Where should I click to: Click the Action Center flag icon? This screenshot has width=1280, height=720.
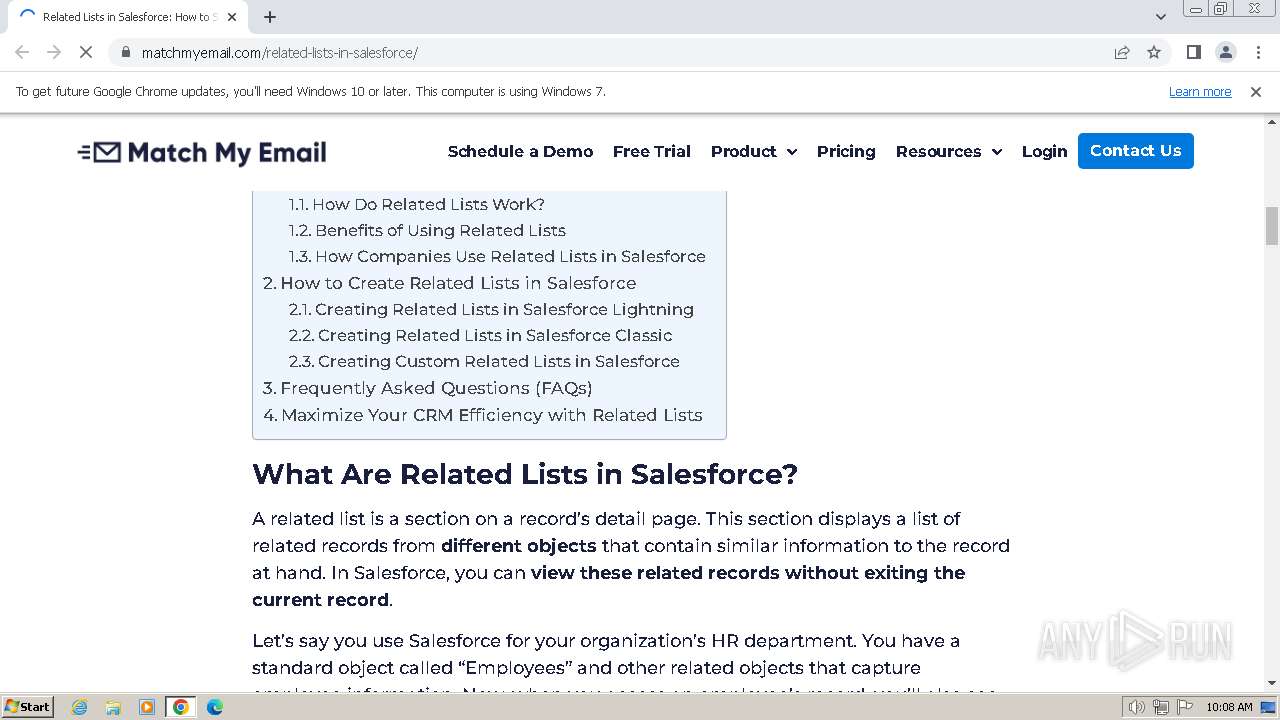point(1183,707)
